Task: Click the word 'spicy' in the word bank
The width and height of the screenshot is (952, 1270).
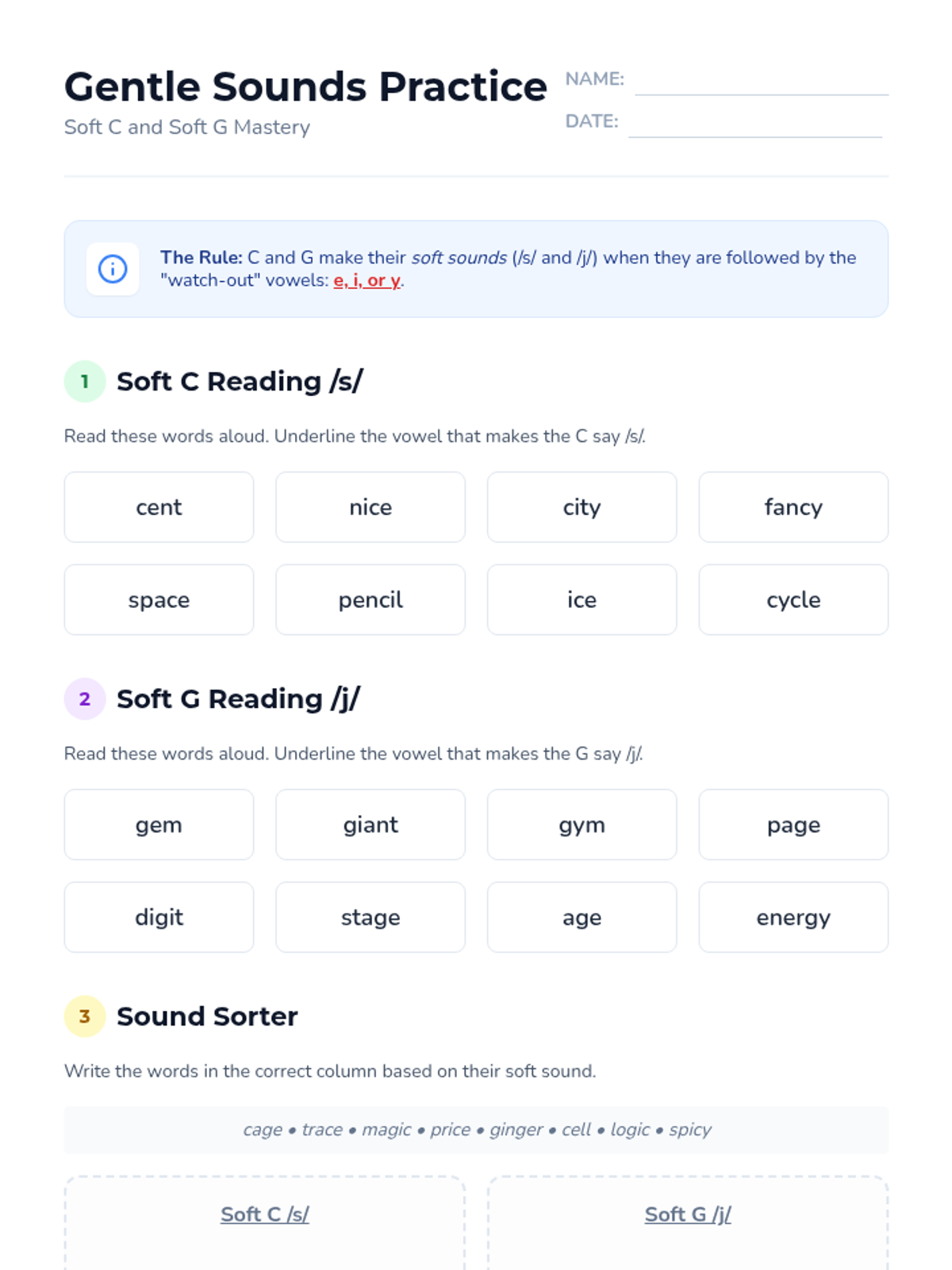Action: [x=689, y=1130]
